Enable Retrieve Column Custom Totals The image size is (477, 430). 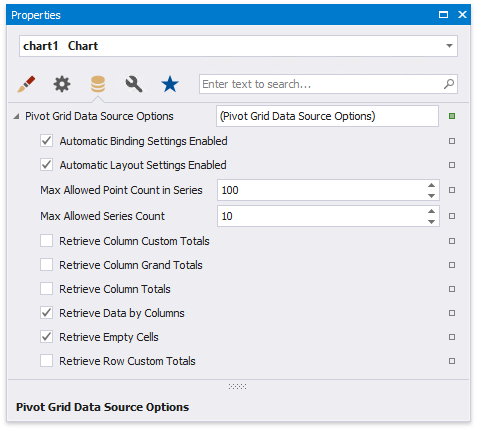(46, 241)
